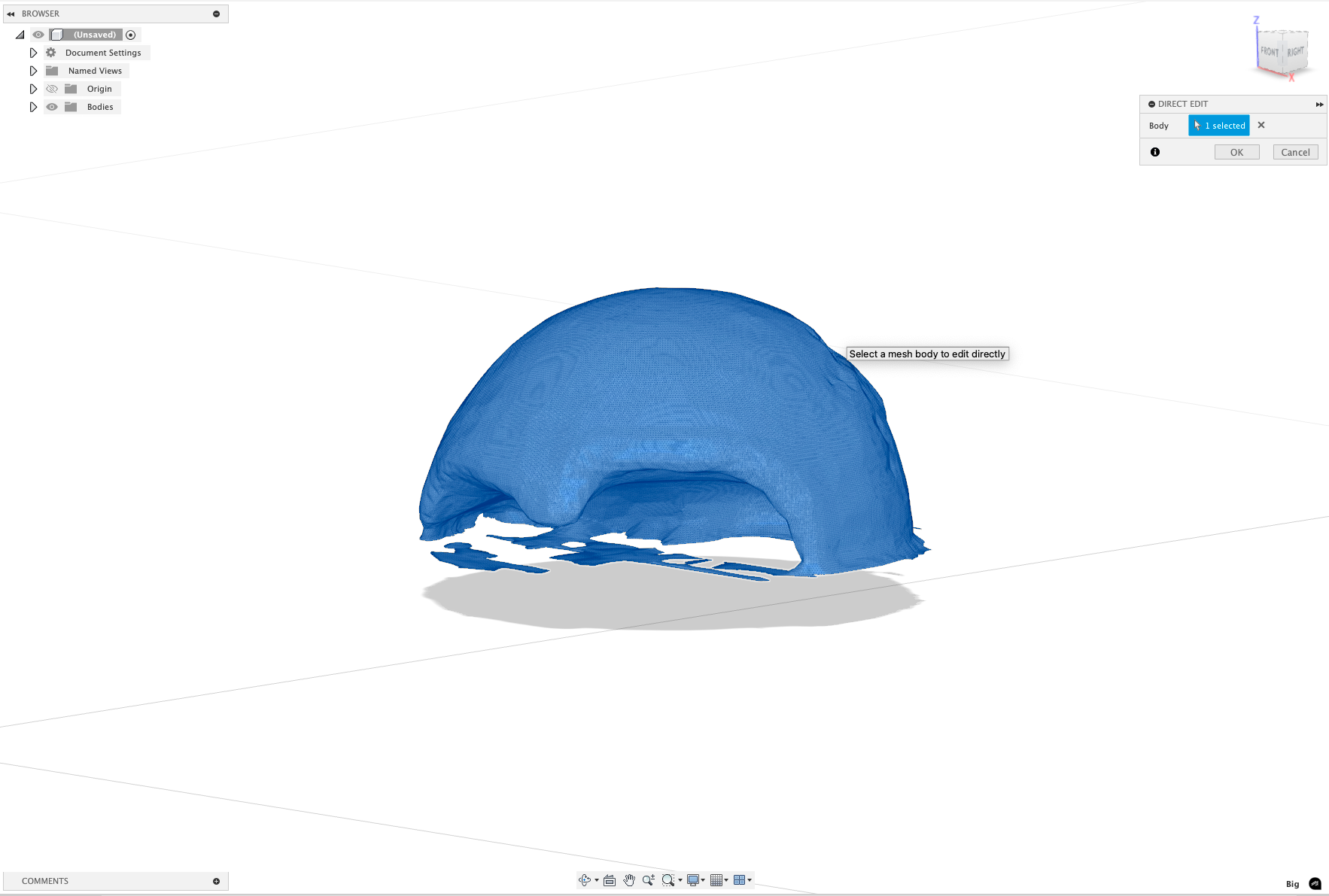
Task: Expand the Document Settings node
Action: [33, 53]
